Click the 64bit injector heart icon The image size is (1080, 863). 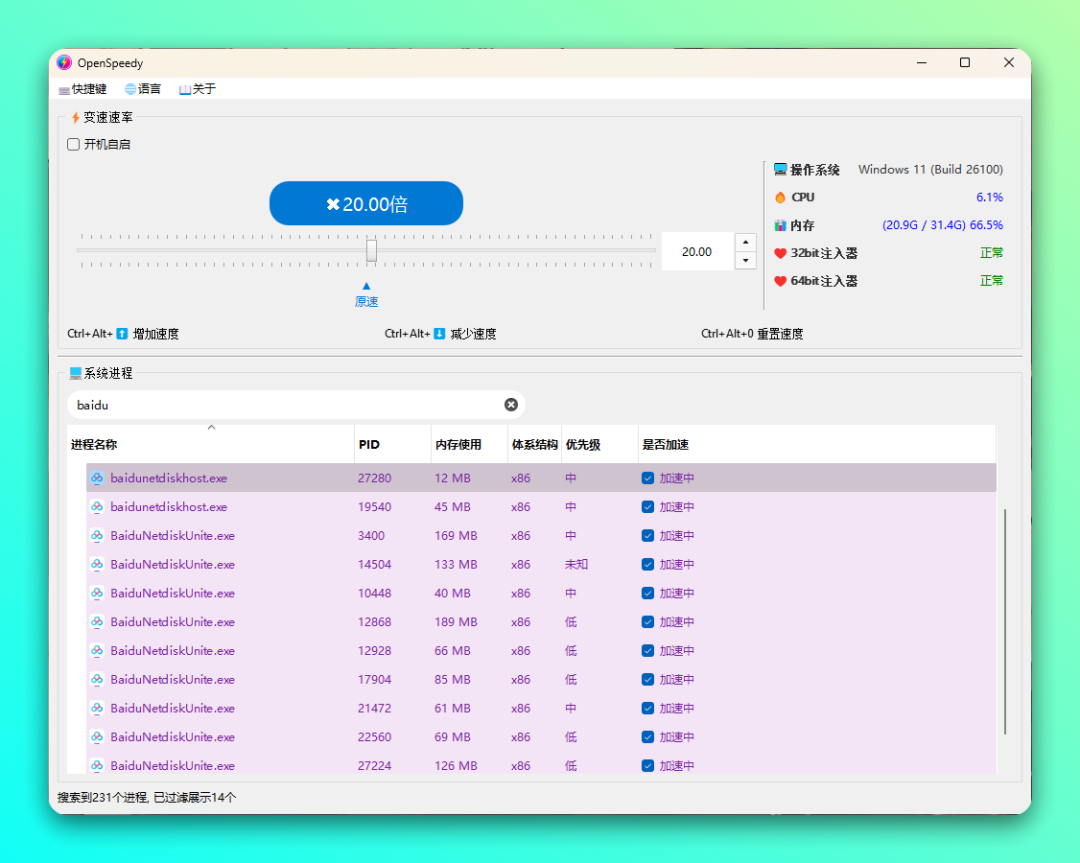tap(780, 282)
